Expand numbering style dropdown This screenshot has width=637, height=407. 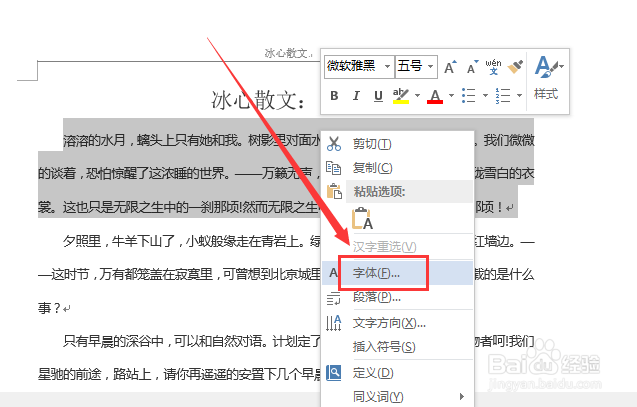[519, 96]
